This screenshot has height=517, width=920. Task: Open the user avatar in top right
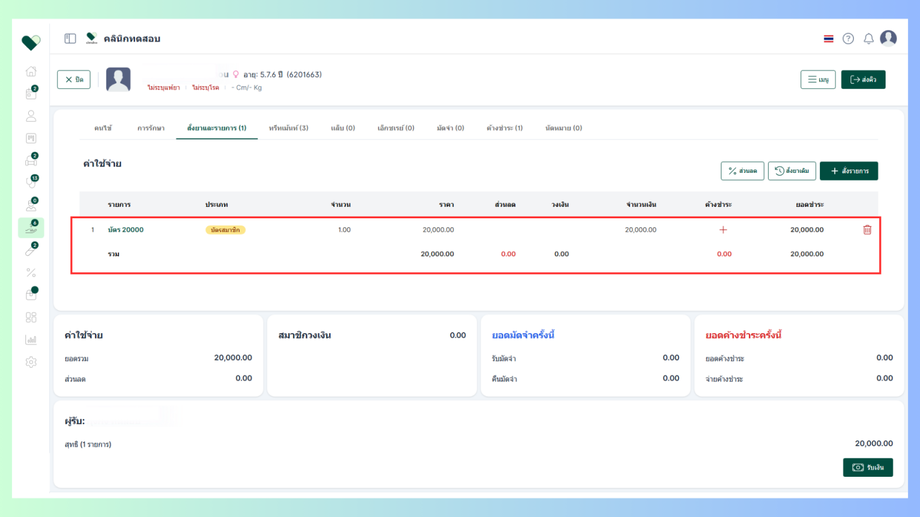click(888, 38)
